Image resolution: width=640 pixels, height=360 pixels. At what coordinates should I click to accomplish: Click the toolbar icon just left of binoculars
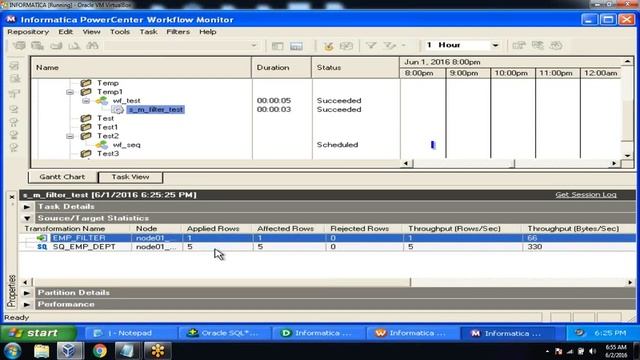[x=74, y=45]
